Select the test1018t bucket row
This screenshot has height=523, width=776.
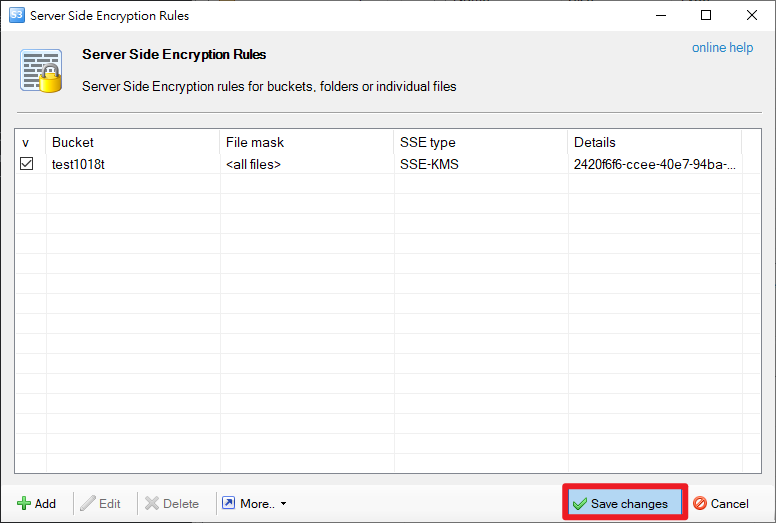pyautogui.click(x=388, y=164)
